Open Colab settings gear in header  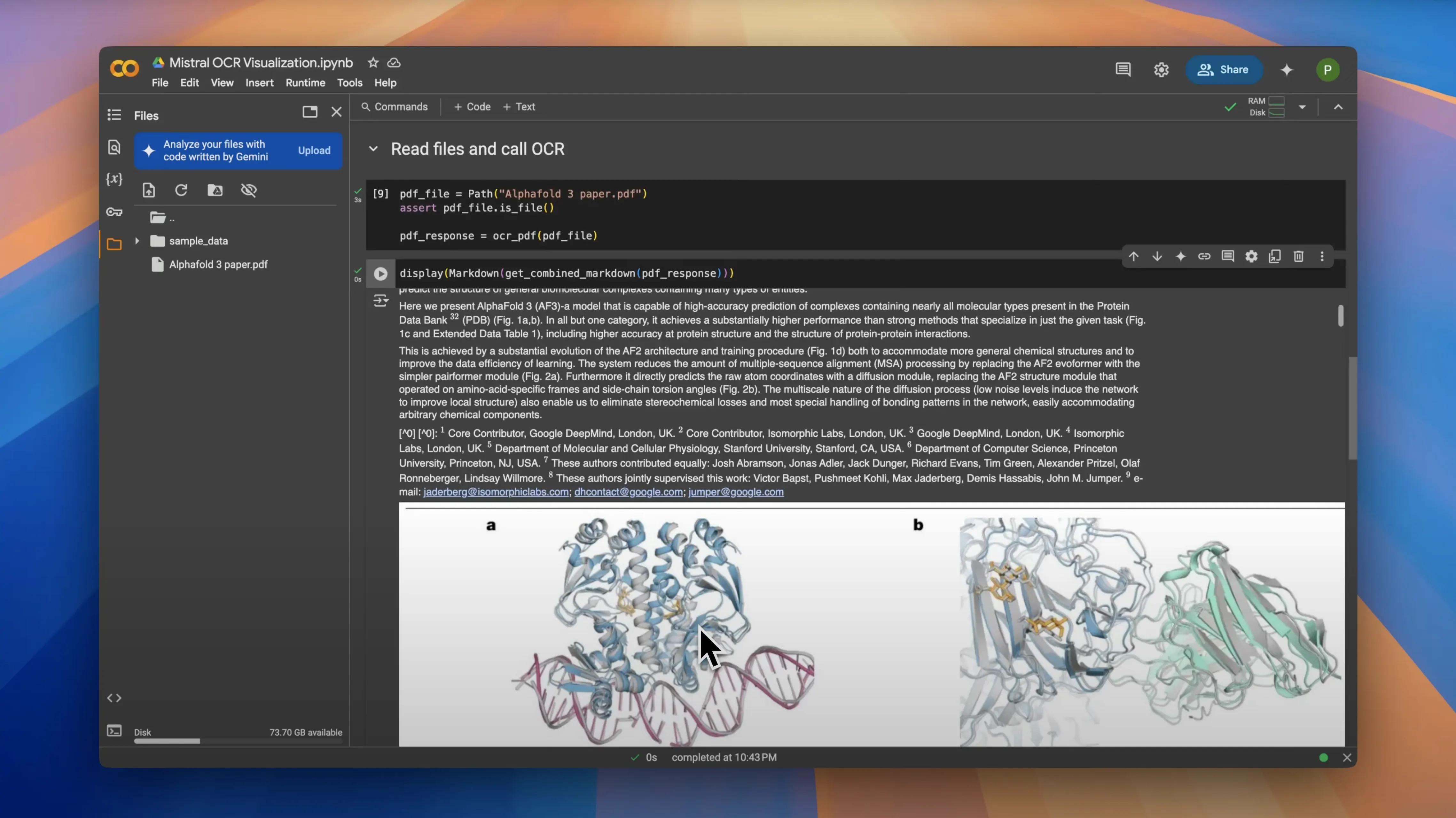pyautogui.click(x=1161, y=69)
